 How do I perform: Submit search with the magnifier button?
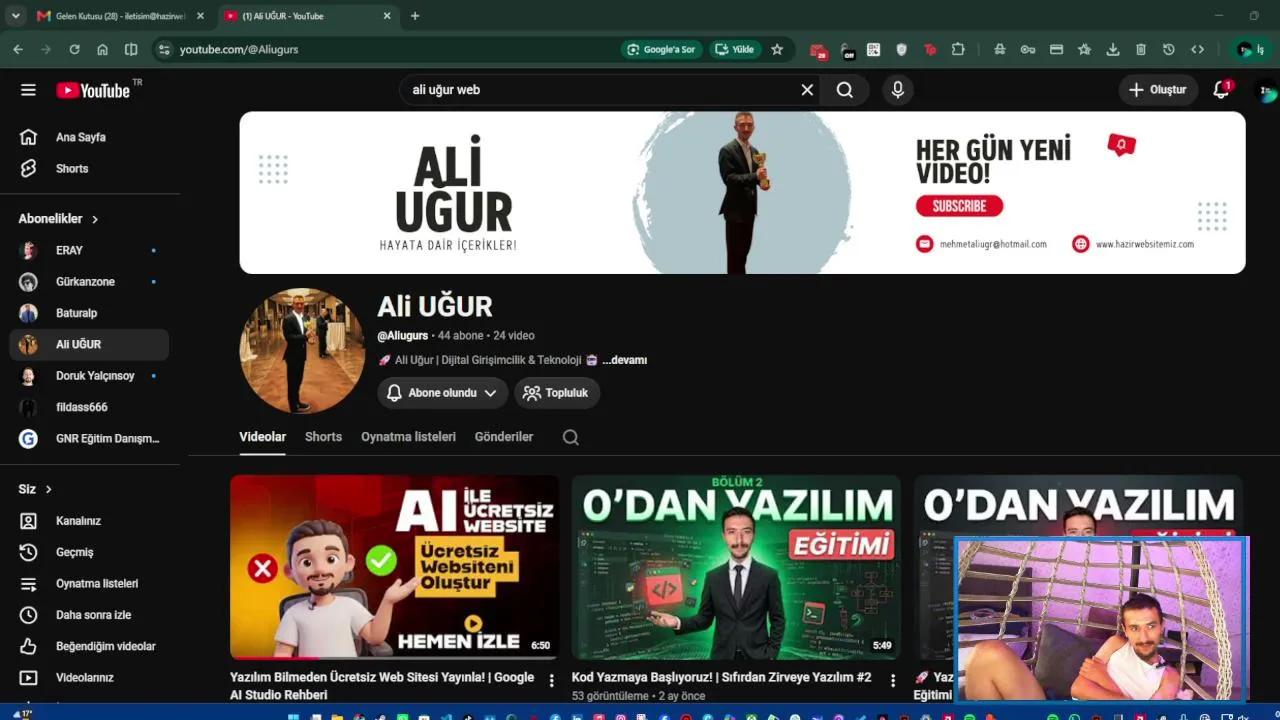(x=845, y=90)
